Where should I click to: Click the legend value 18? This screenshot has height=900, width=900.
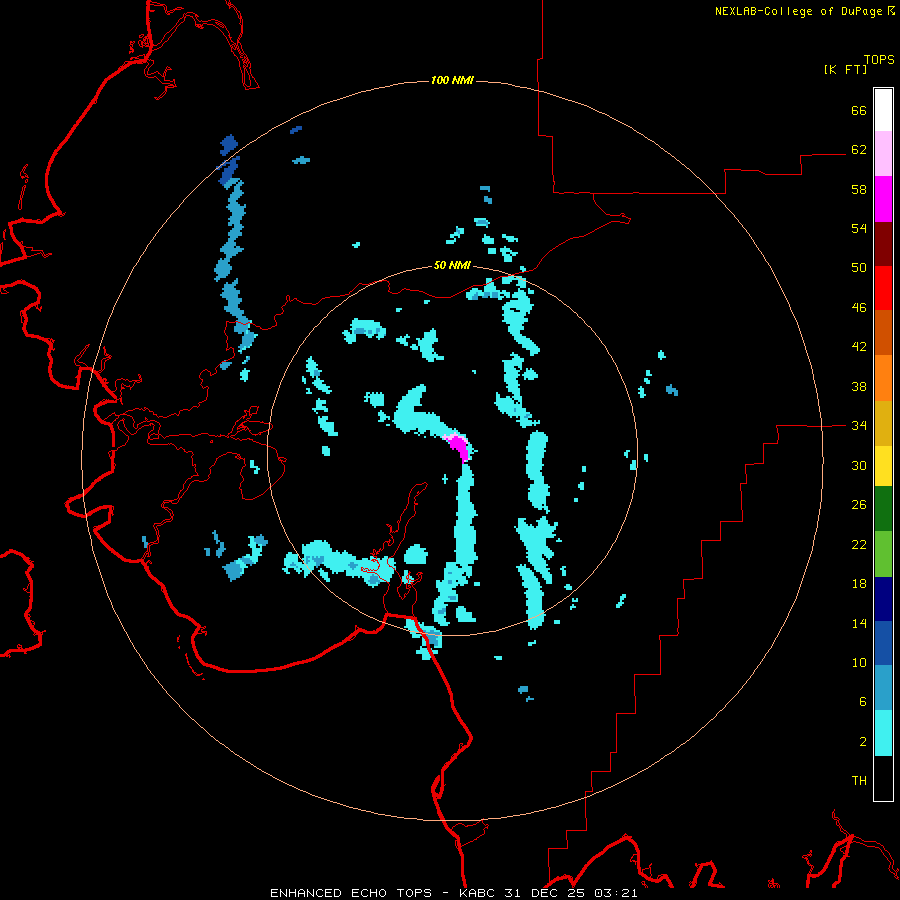tap(859, 584)
